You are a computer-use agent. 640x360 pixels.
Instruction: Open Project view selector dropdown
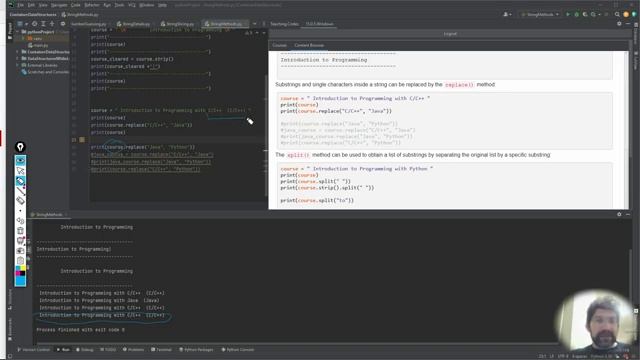(22, 24)
